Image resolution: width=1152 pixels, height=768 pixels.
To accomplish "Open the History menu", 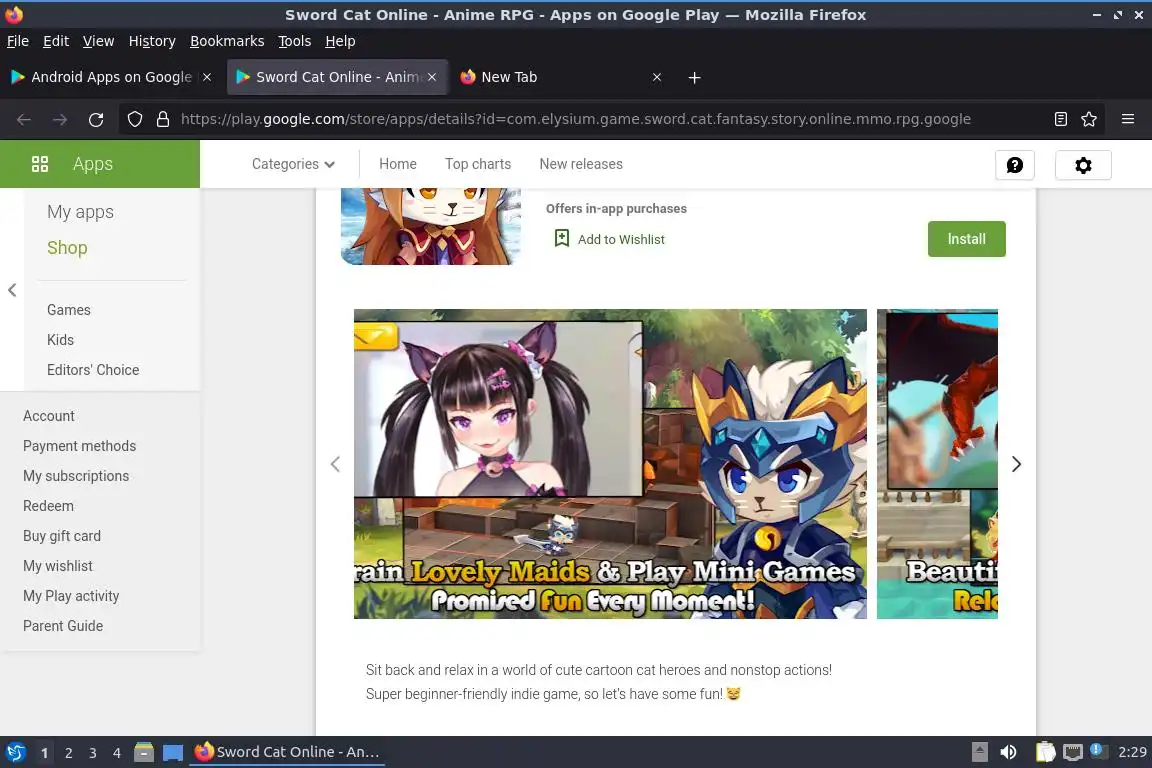I will click(152, 41).
